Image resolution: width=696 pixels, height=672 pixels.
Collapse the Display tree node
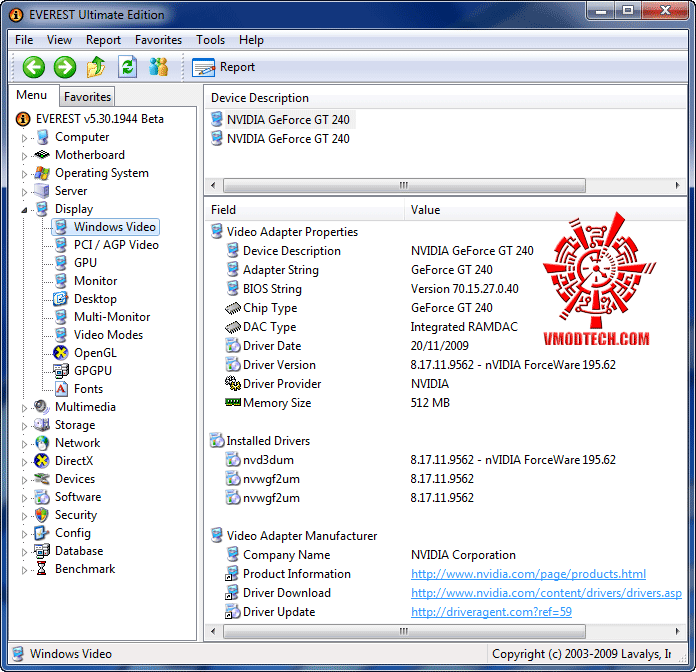click(x=24, y=210)
